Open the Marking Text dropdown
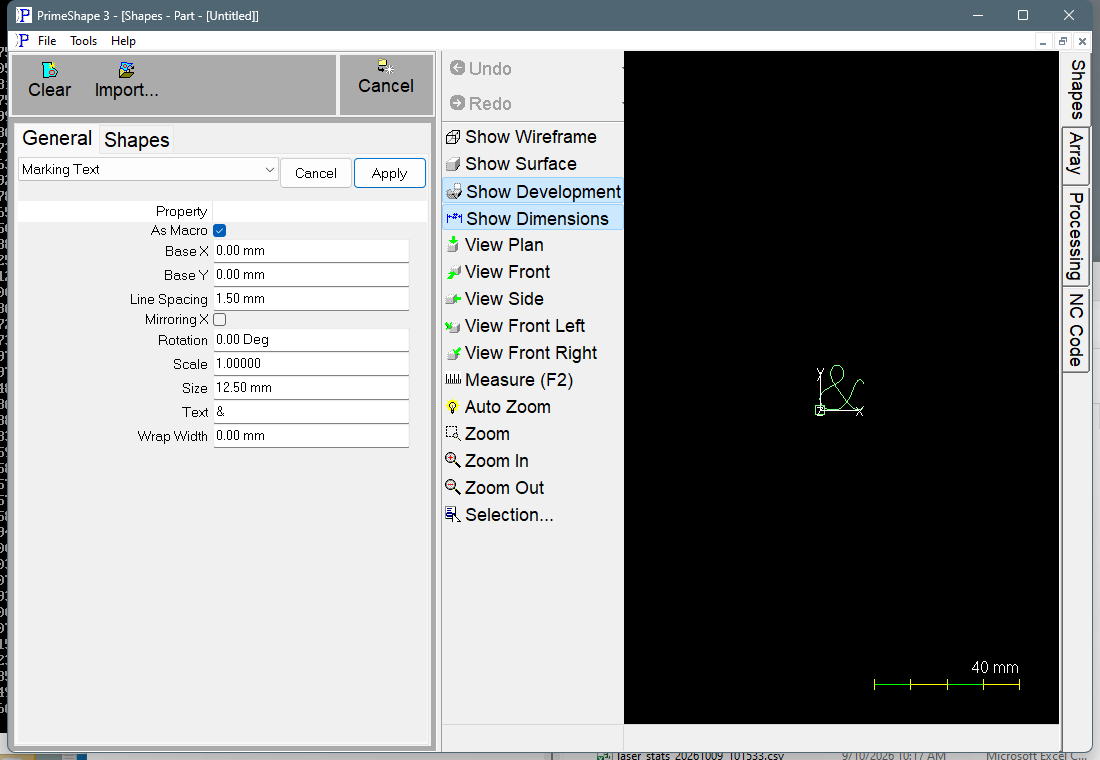1100x760 pixels. [148, 169]
